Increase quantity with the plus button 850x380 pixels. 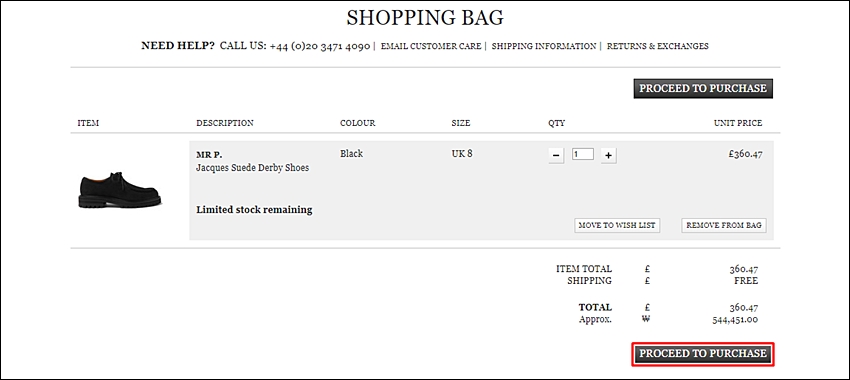pyautogui.click(x=608, y=156)
